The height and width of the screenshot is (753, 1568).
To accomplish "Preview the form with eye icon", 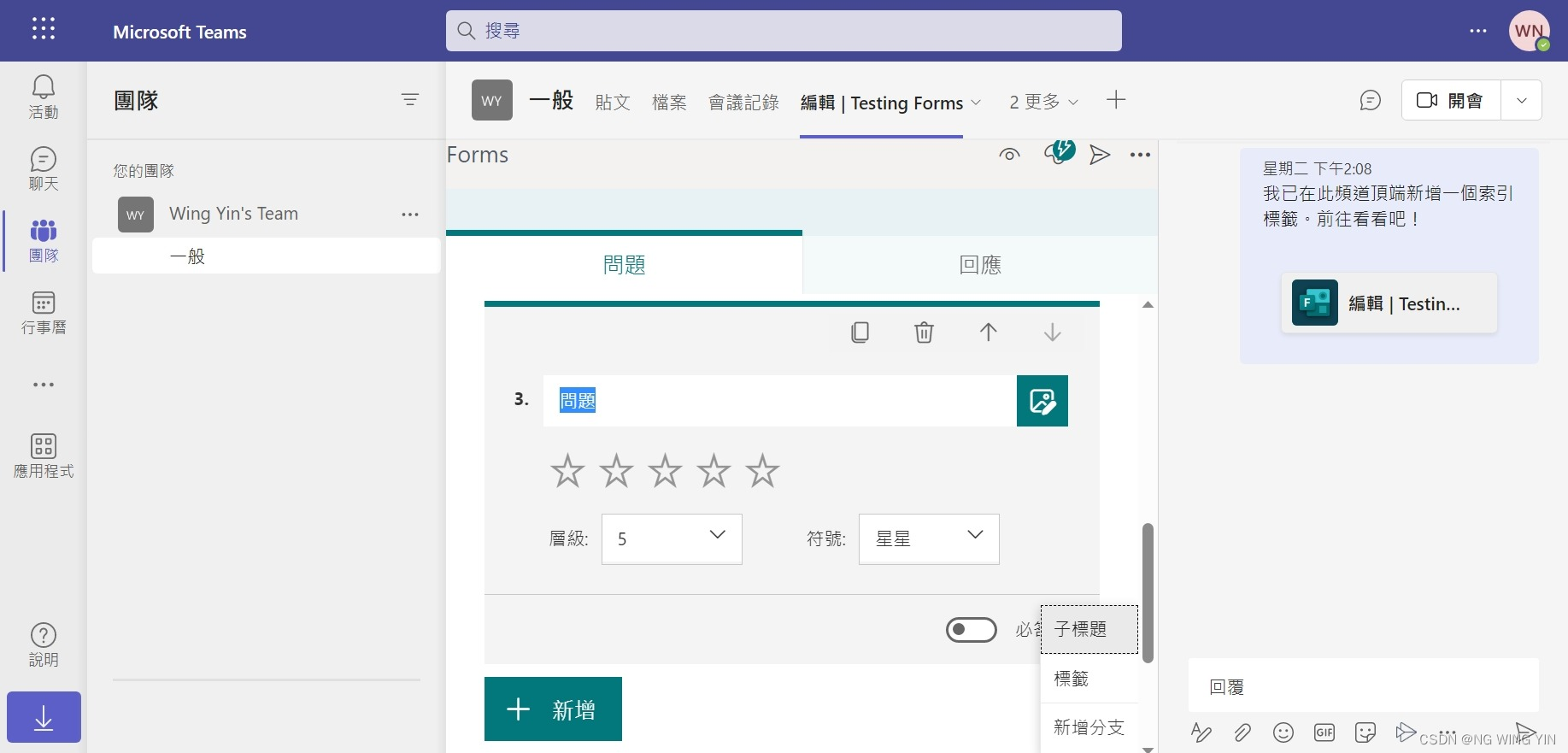I will 1009,155.
